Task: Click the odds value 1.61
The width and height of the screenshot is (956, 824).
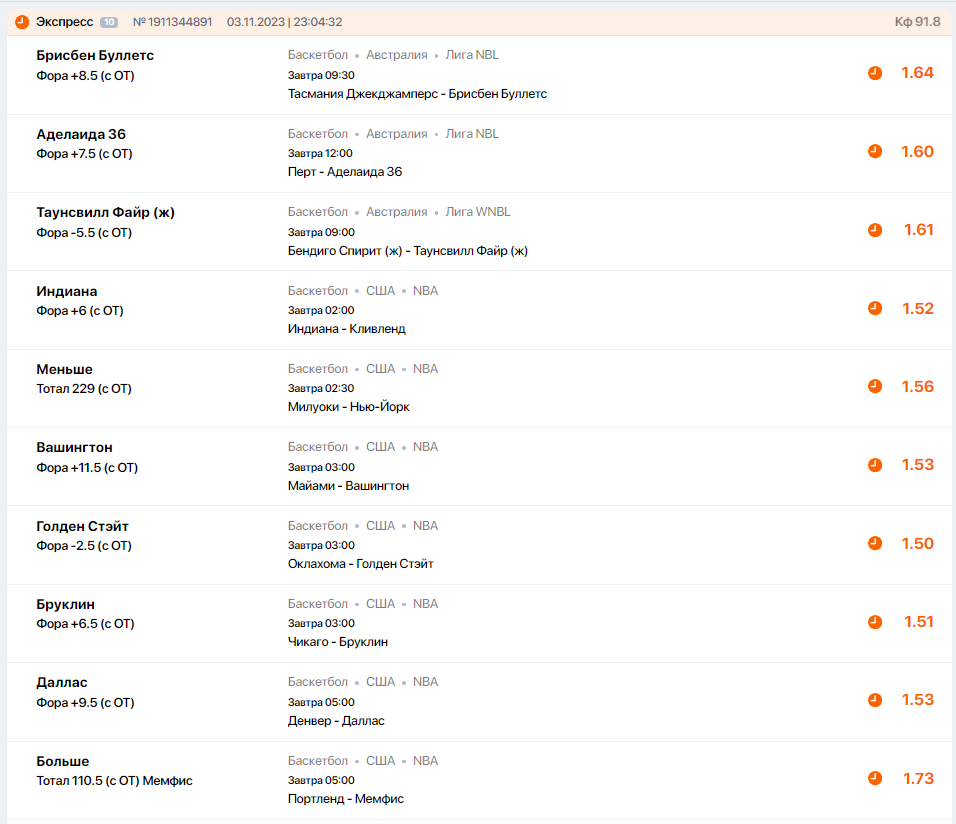Action: click(919, 230)
